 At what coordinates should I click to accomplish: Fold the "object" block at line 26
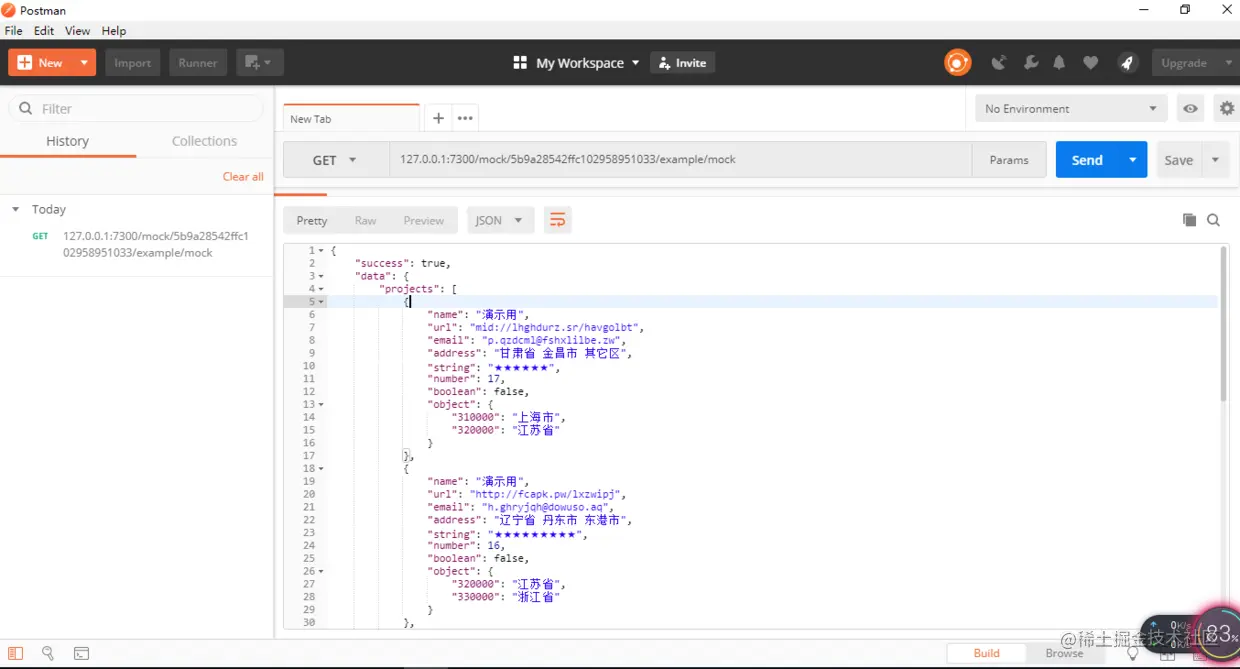(321, 571)
